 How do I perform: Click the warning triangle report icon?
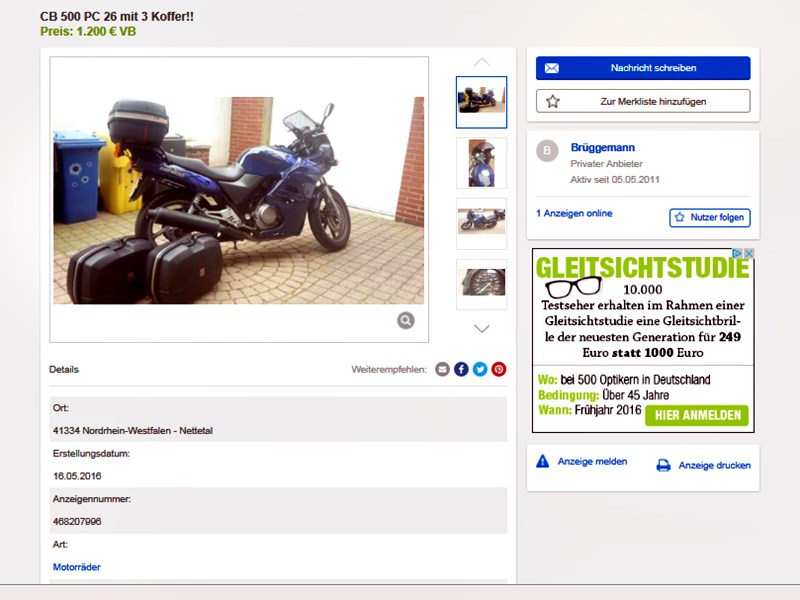coord(543,462)
